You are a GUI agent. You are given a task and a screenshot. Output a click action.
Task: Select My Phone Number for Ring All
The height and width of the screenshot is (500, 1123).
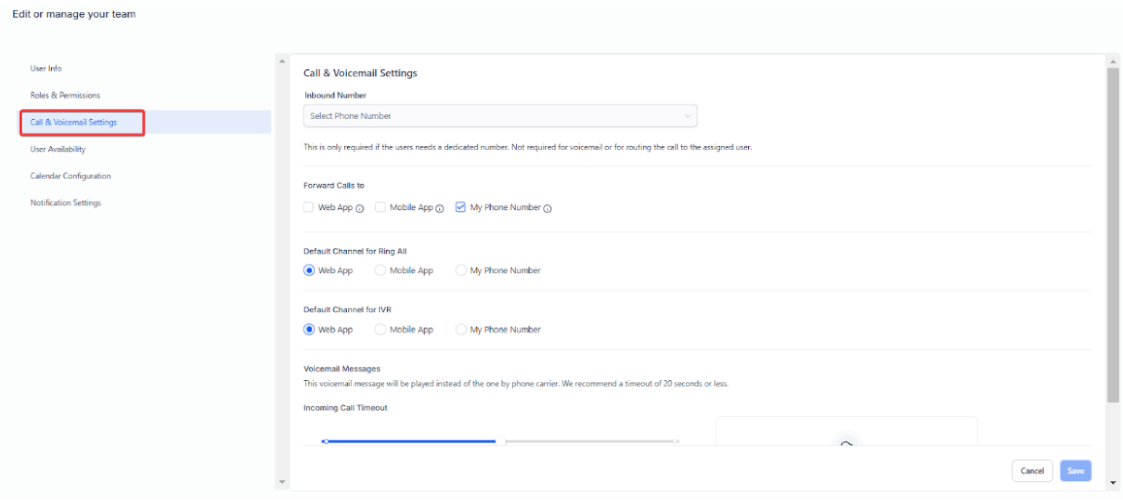click(x=461, y=270)
